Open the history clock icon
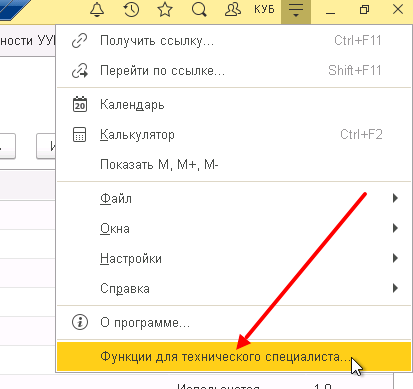 tap(131, 10)
